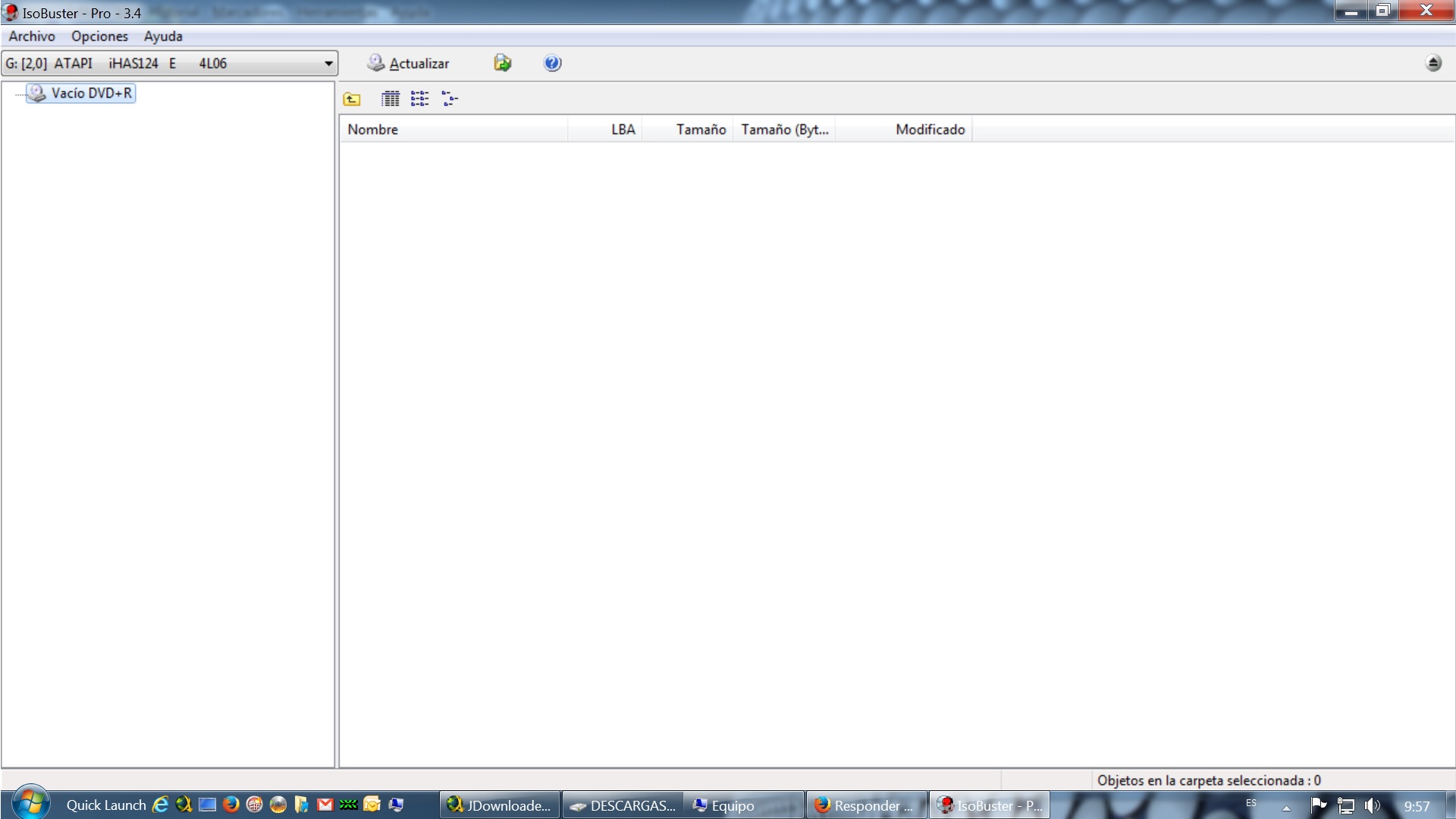Switch to small icons list view
Viewport: 1456px width, 819px height.
420,99
